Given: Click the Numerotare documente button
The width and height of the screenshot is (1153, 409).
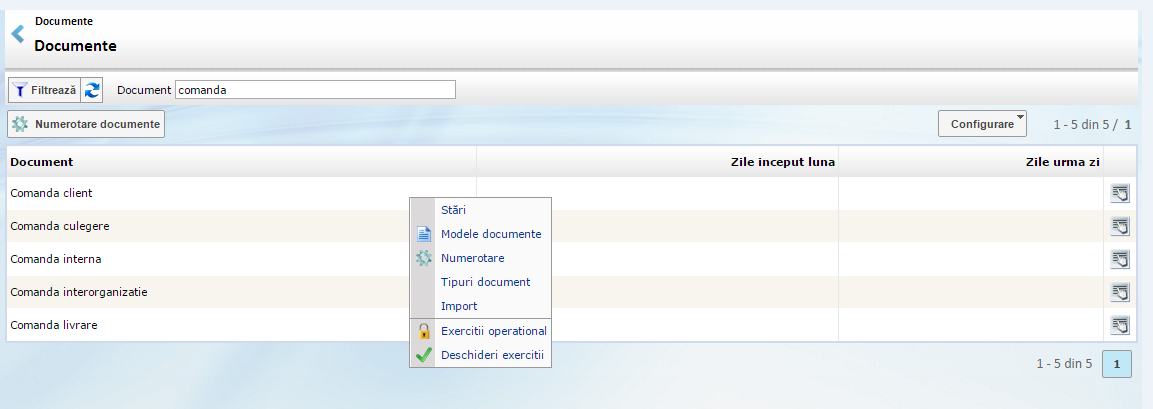Looking at the screenshot, I should pos(86,125).
